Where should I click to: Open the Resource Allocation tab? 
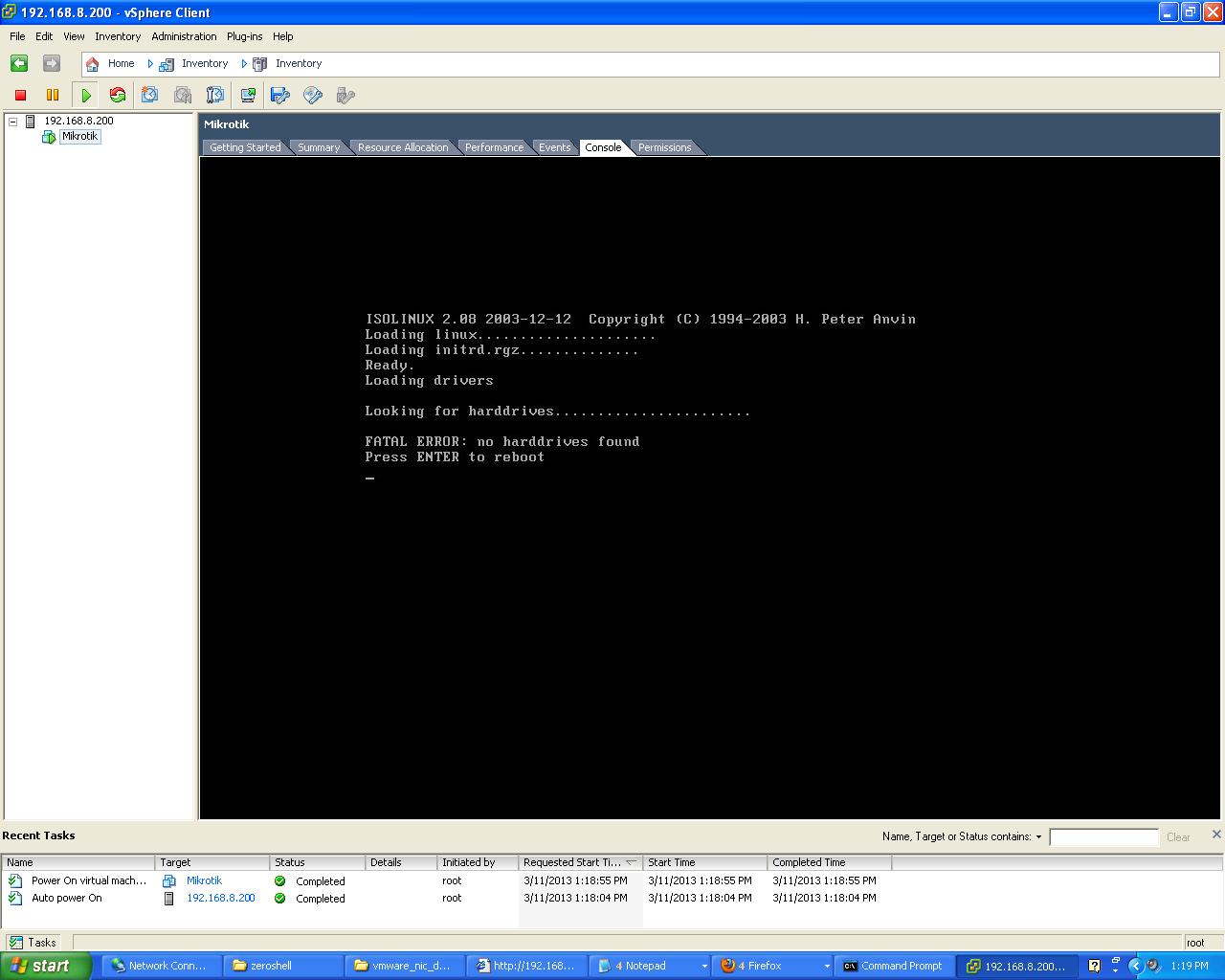click(x=403, y=147)
